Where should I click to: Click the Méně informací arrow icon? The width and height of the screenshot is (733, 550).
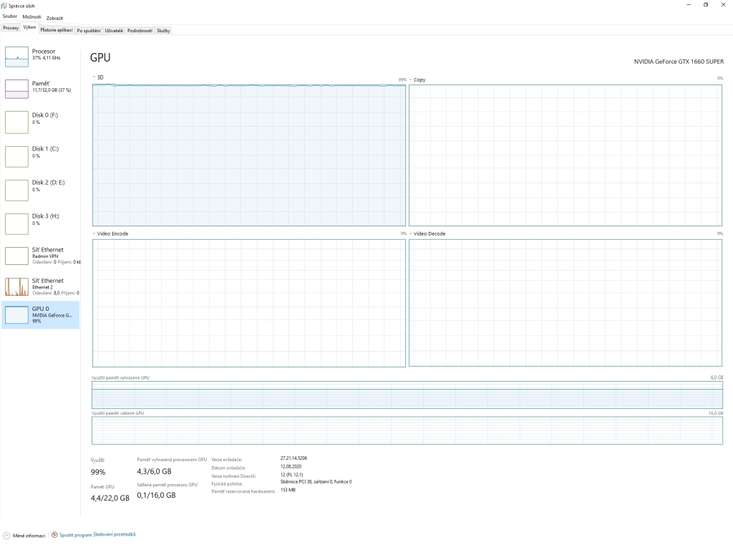coord(7,536)
